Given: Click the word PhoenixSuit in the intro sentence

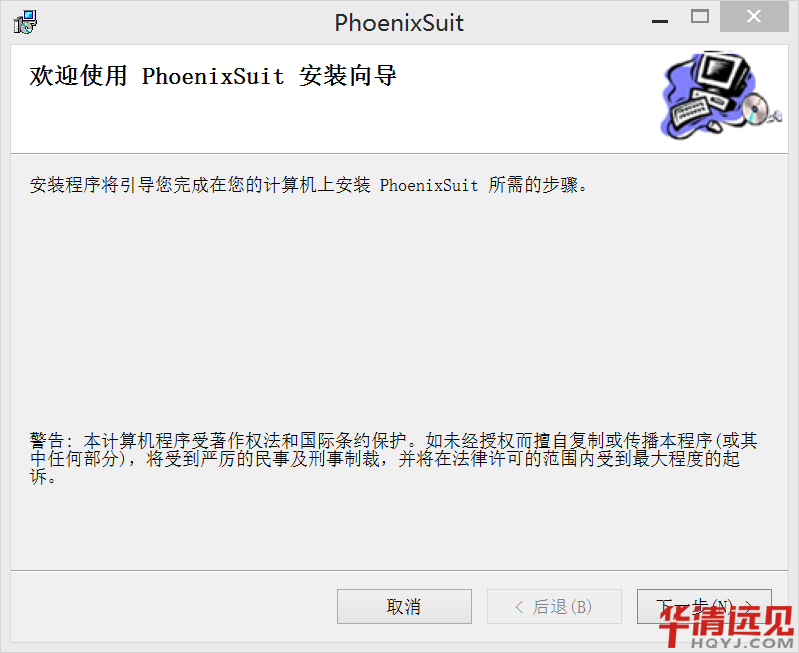Looking at the screenshot, I should 429,185.
